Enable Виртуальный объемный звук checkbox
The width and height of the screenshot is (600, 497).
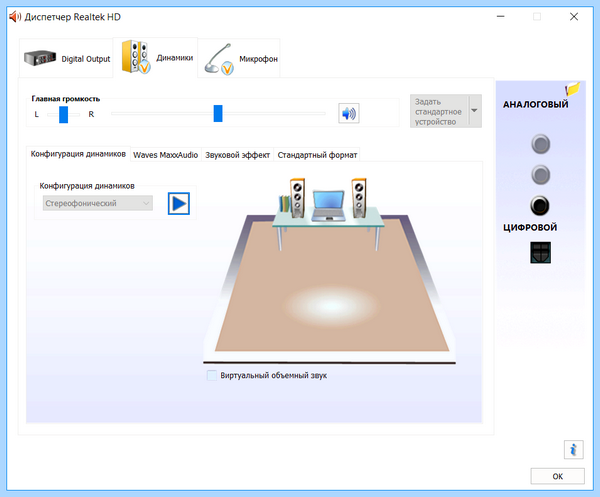[212, 375]
